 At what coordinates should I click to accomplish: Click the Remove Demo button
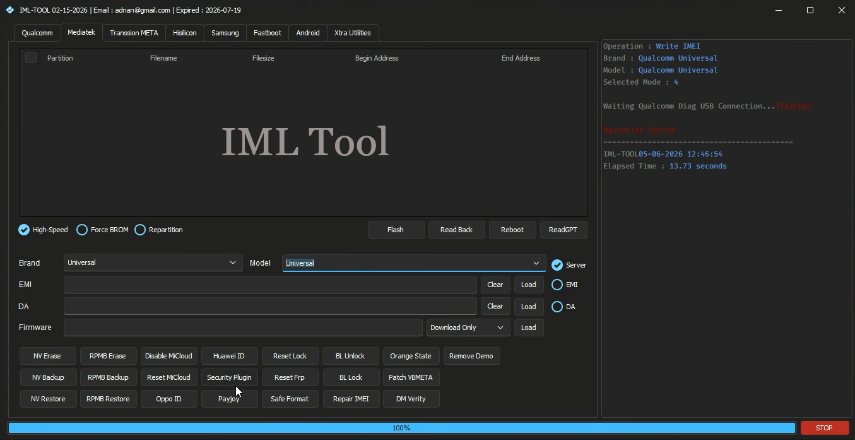click(472, 356)
